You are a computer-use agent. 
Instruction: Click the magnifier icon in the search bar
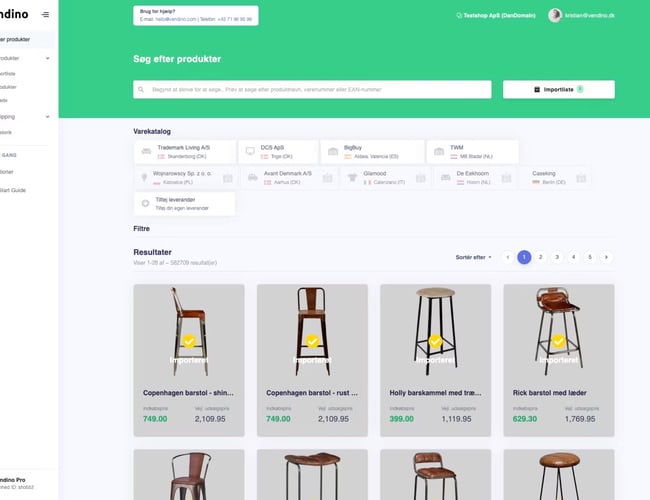tap(141, 90)
